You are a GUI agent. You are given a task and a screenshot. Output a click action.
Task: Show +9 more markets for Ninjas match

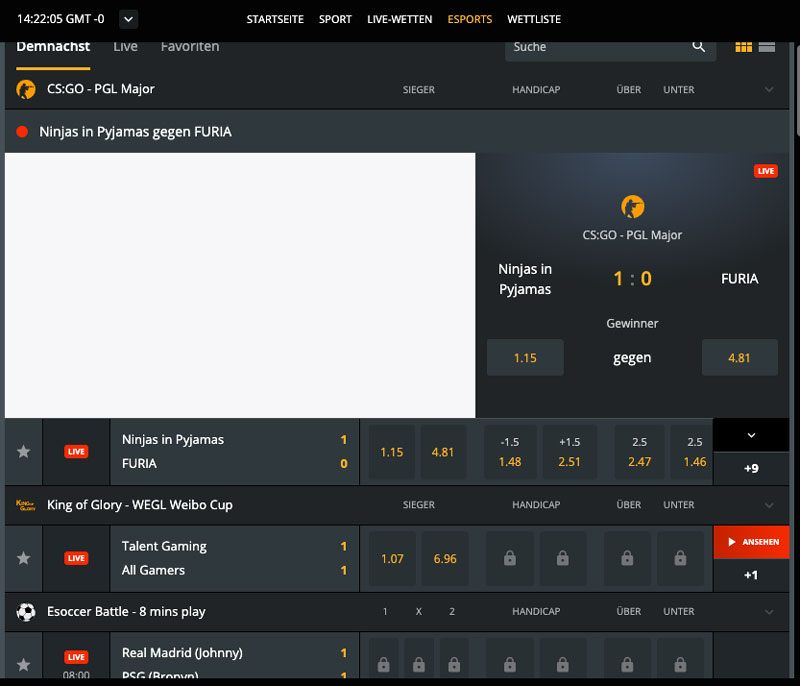click(751, 468)
